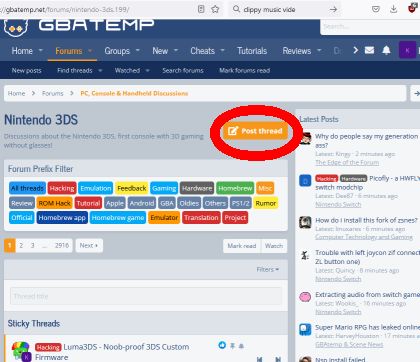Screen dimensions: 420x362
Task: Open the alerts bell icon
Action: click(x=386, y=50)
